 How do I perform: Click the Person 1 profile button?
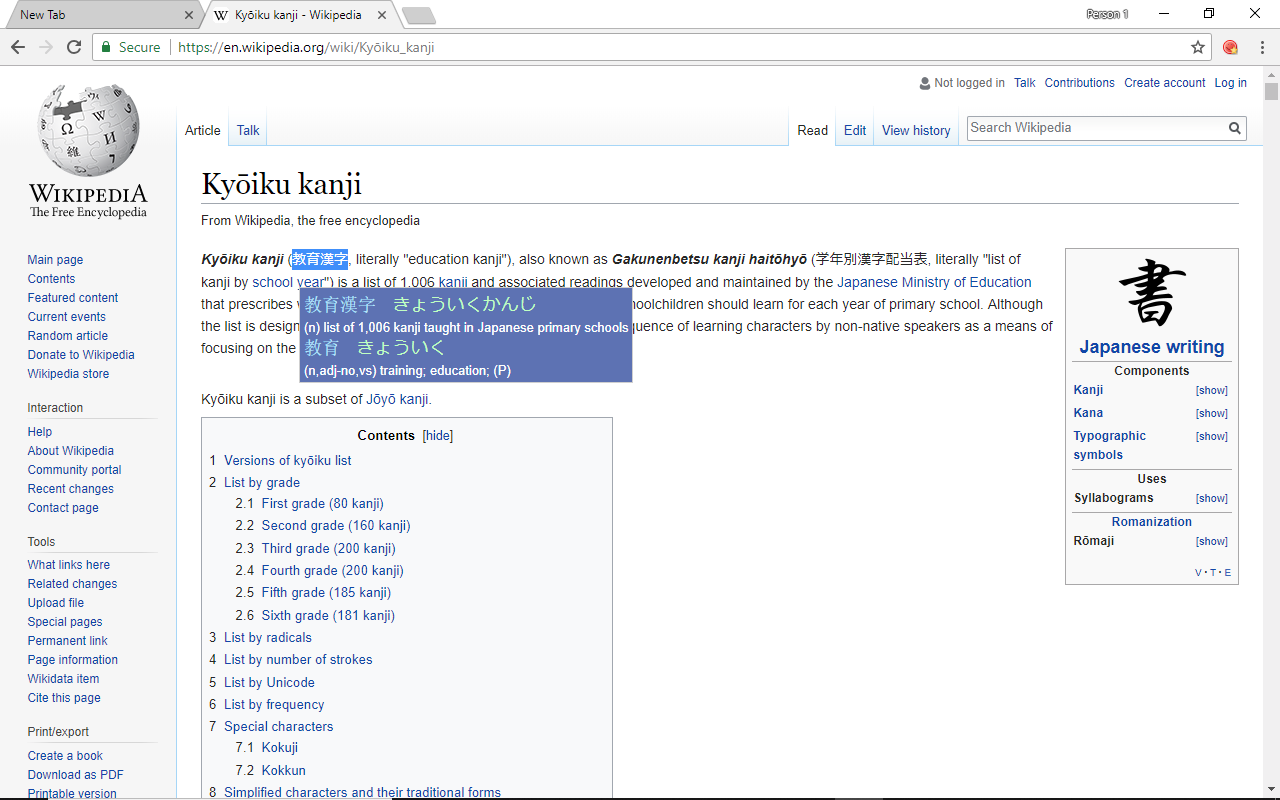coord(1107,14)
